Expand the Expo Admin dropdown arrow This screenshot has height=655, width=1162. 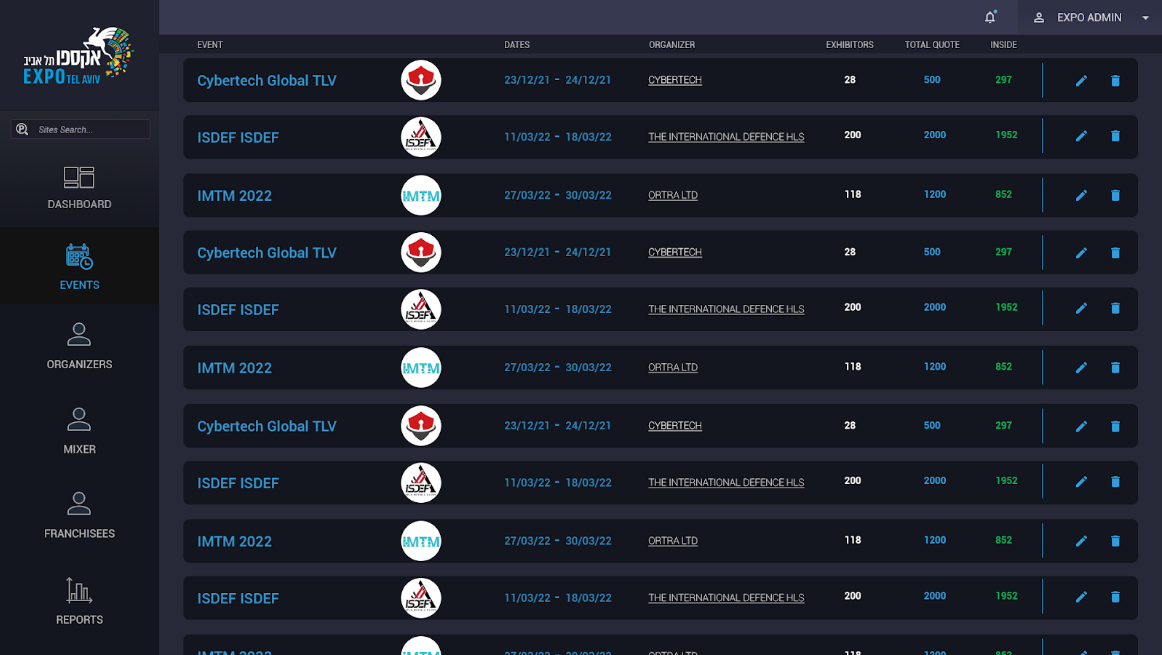(1145, 18)
